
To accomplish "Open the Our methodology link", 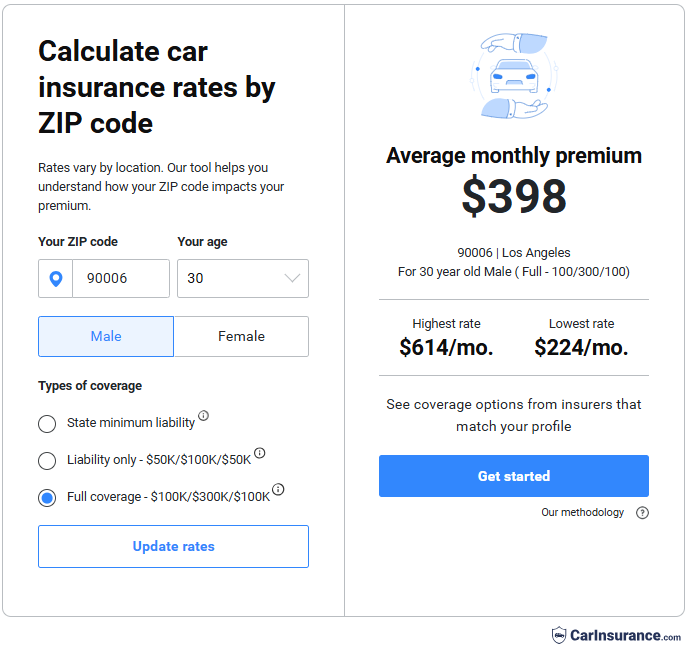I will tap(582, 512).
